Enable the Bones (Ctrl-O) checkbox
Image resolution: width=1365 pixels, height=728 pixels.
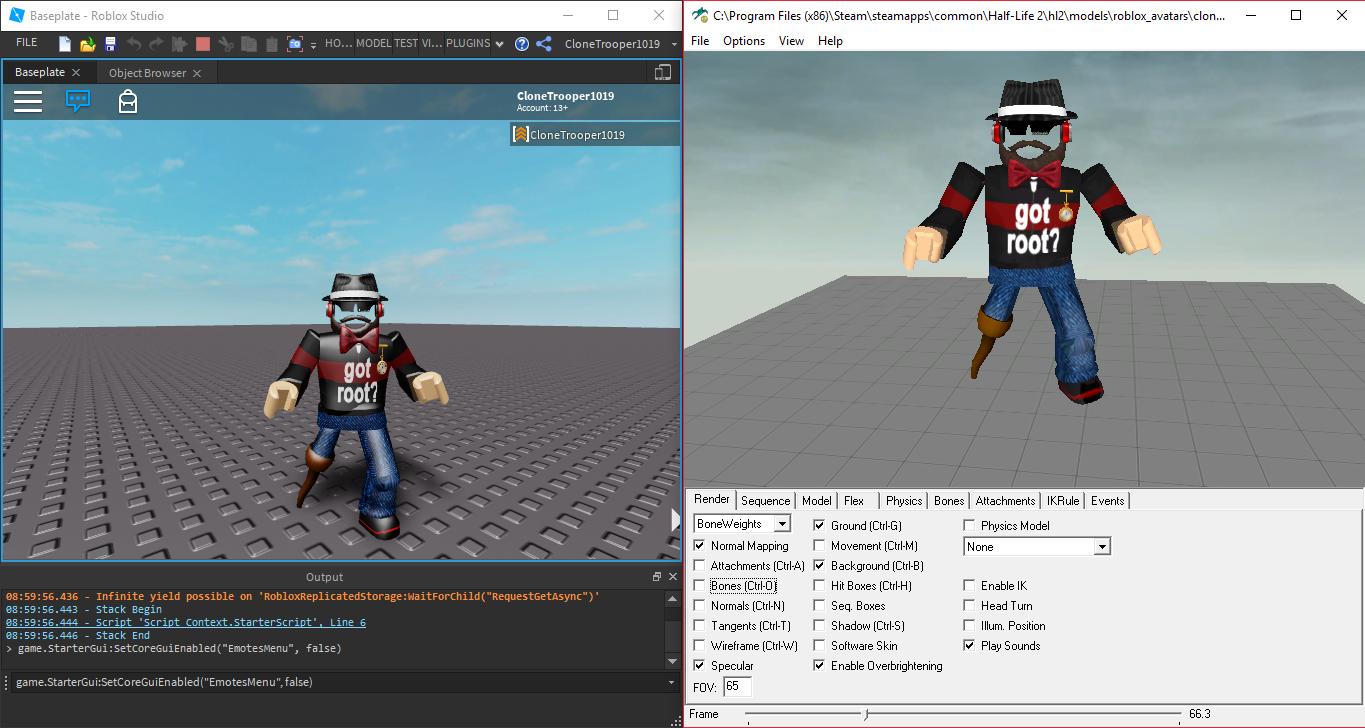click(x=699, y=586)
